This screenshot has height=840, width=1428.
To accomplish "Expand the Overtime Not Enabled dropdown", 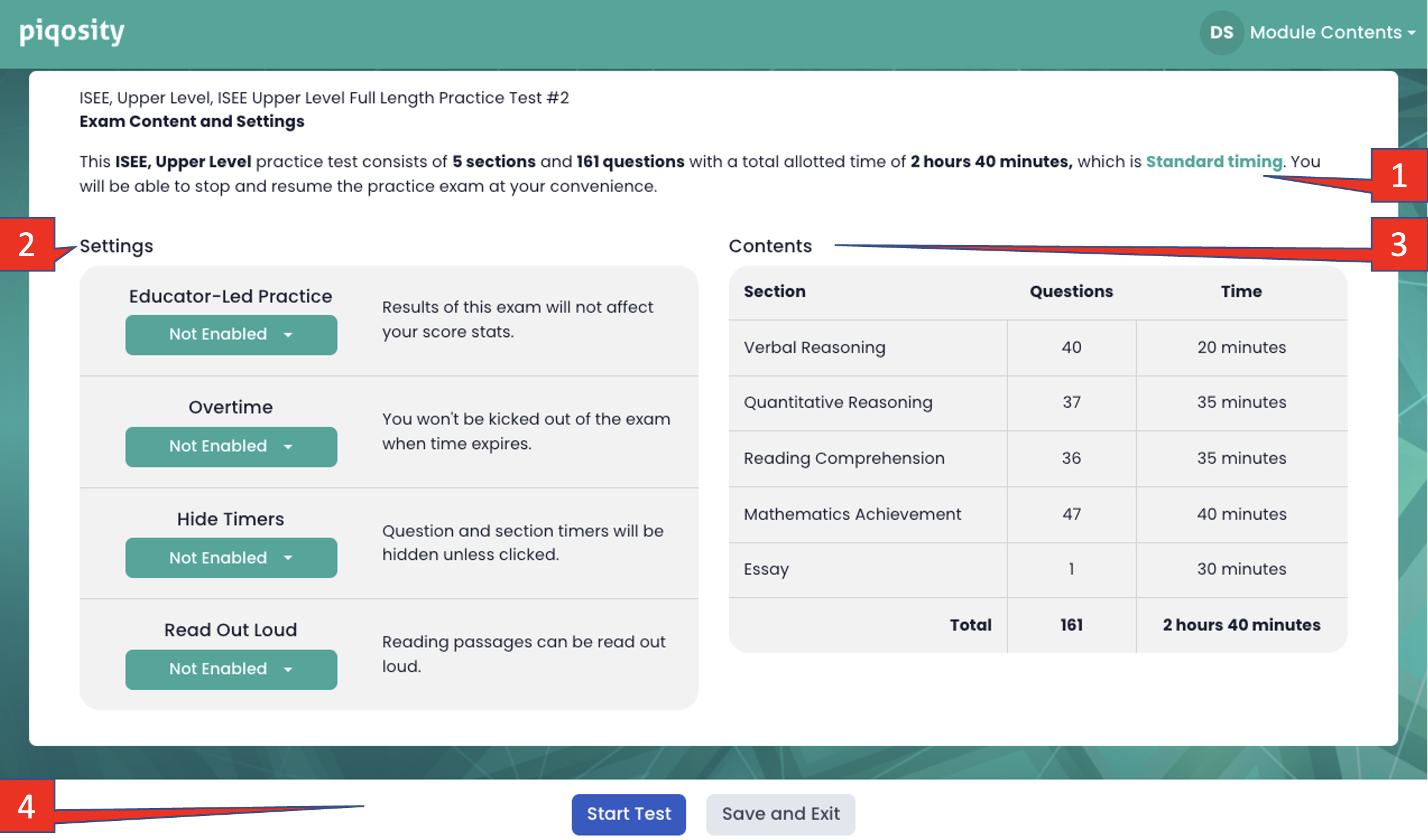I will (231, 446).
